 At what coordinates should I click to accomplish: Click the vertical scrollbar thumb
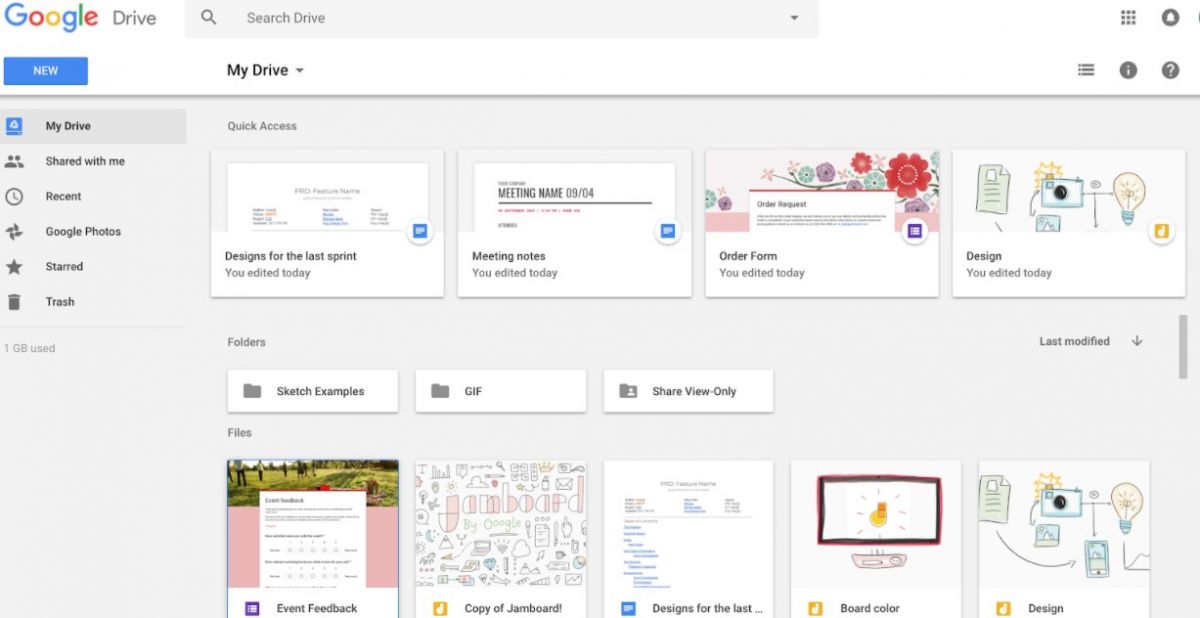(1183, 346)
